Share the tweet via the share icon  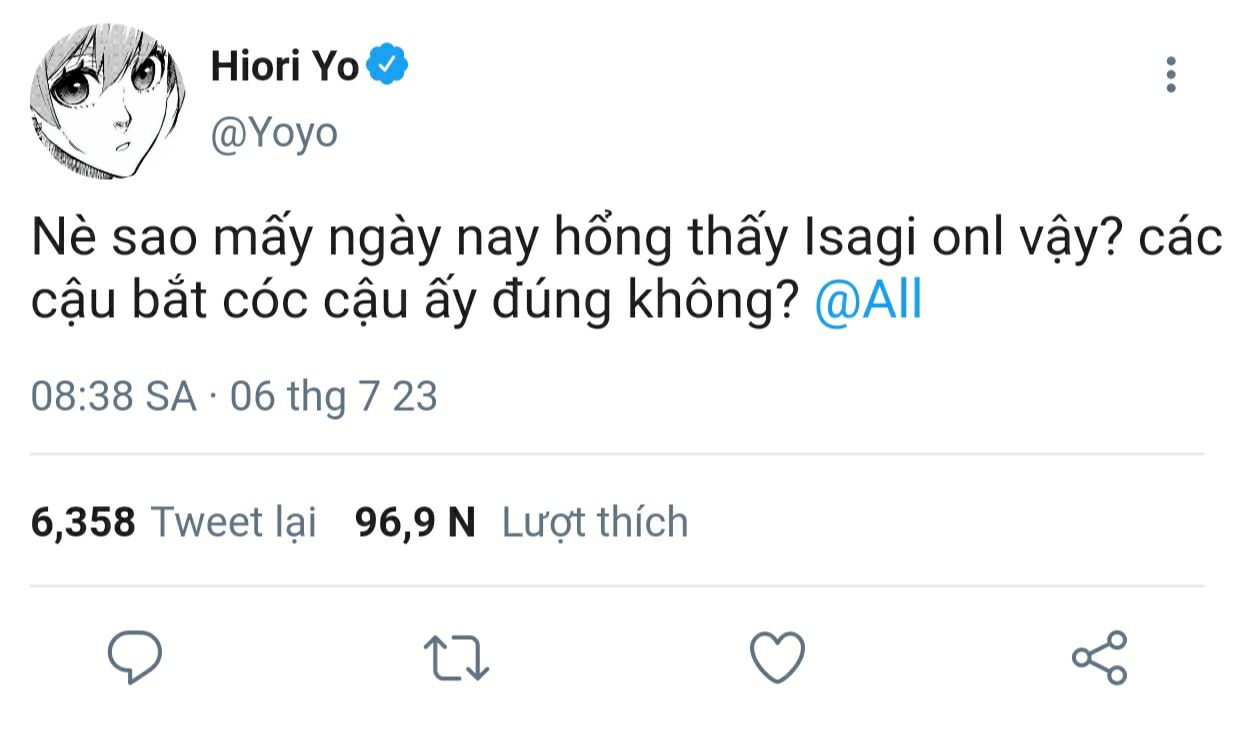pyautogui.click(x=1099, y=658)
